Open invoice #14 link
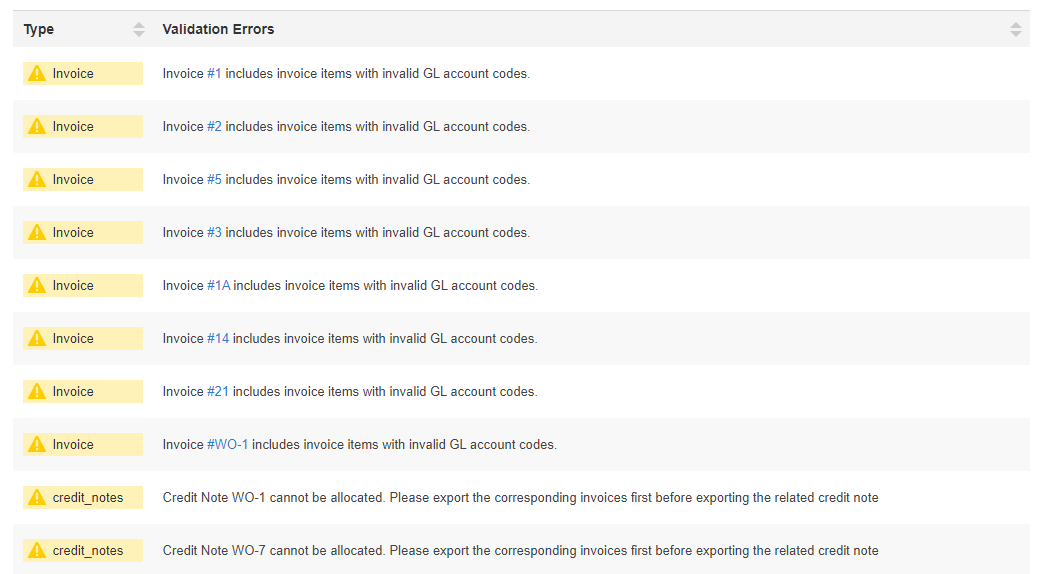Viewport: 1040px width, 574px height. (x=218, y=338)
